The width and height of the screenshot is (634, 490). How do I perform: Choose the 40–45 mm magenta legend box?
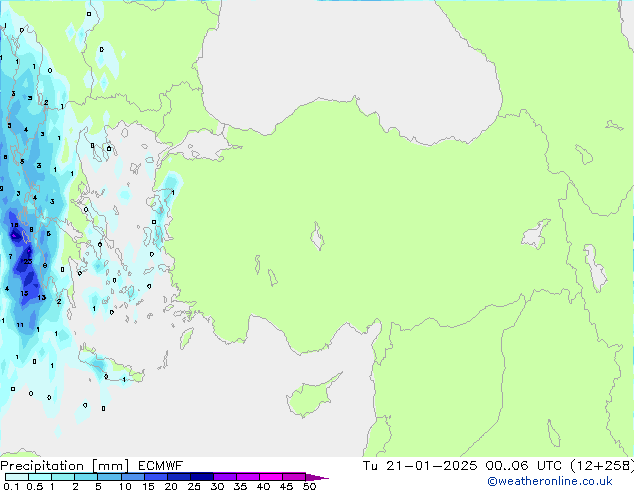[x=271, y=477]
